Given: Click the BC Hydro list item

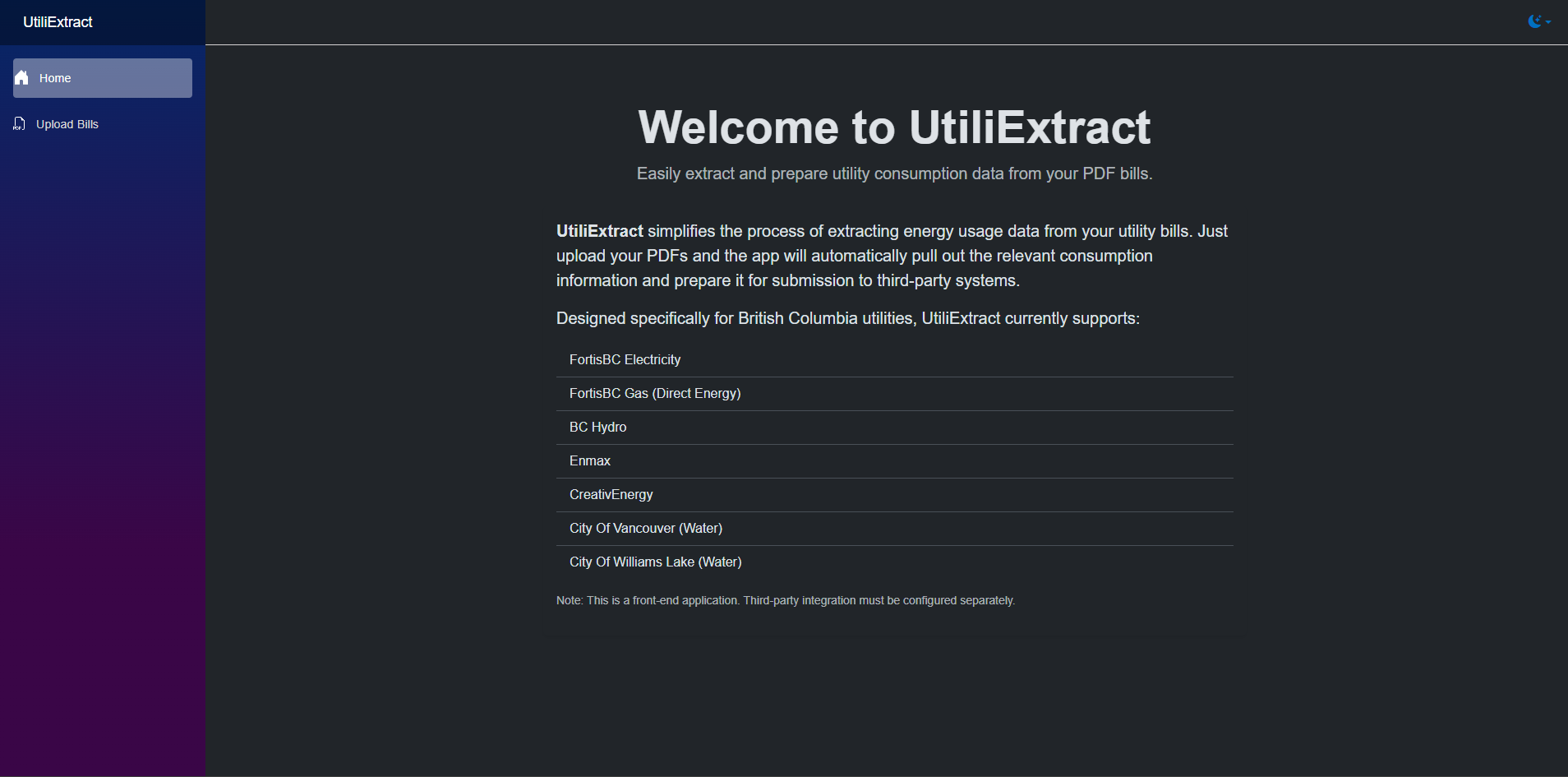Looking at the screenshot, I should coord(597,428).
